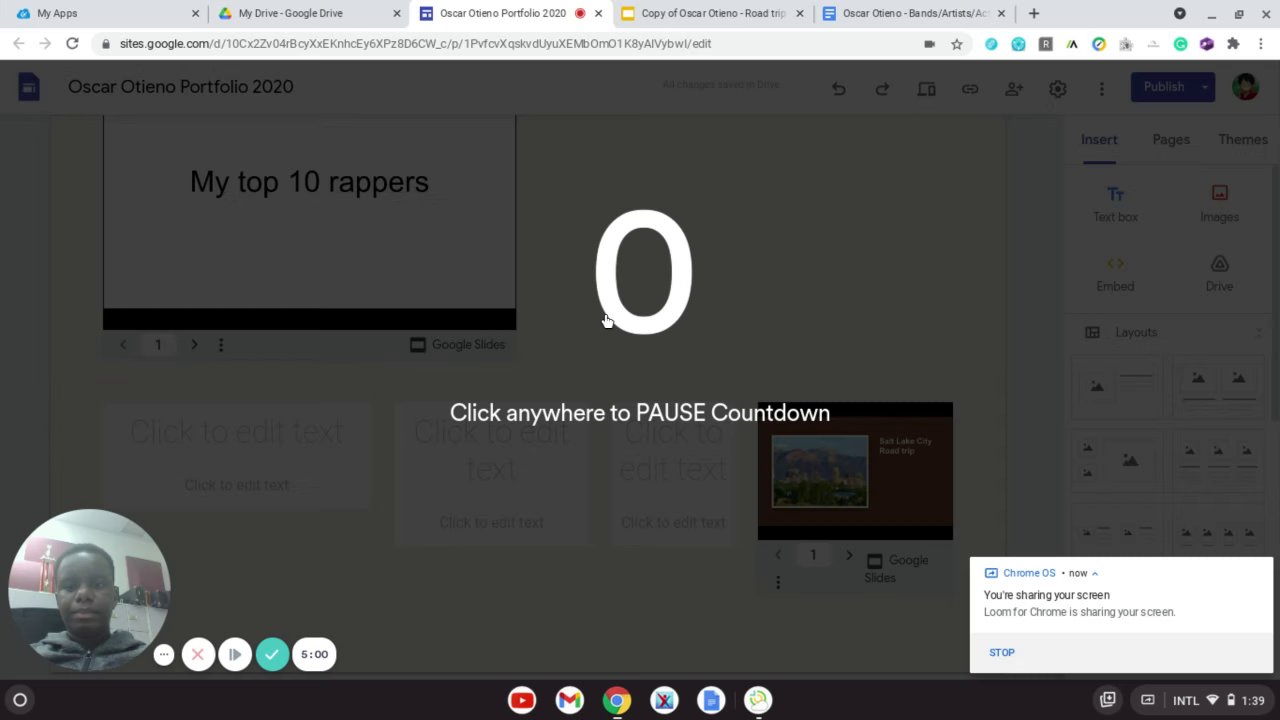Open Google account avatar
This screenshot has width=1280, height=720.
point(1245,87)
